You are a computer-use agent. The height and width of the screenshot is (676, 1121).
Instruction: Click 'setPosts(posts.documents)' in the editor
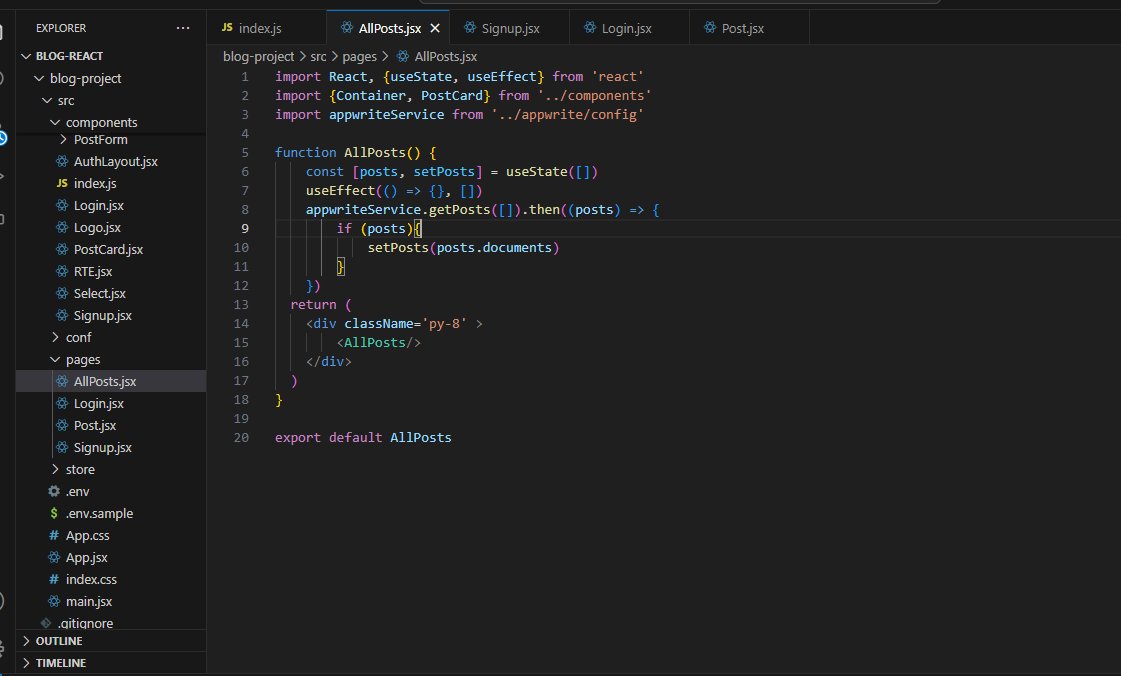[x=463, y=248]
